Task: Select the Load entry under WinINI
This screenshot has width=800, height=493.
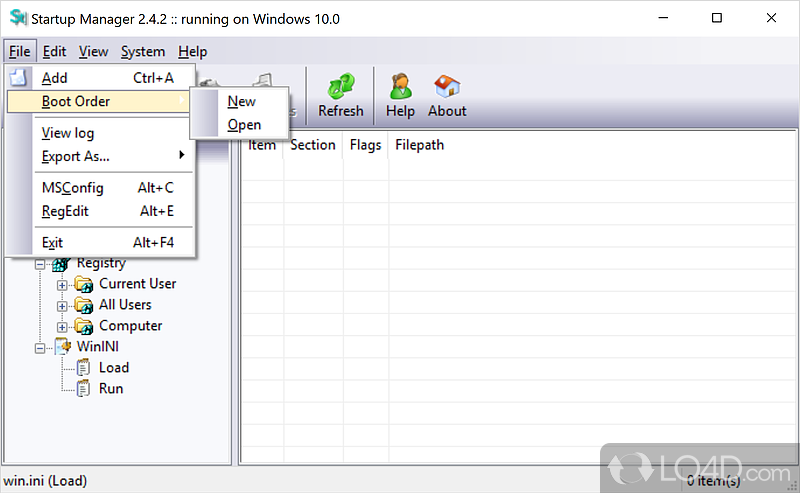Action: coord(114,367)
